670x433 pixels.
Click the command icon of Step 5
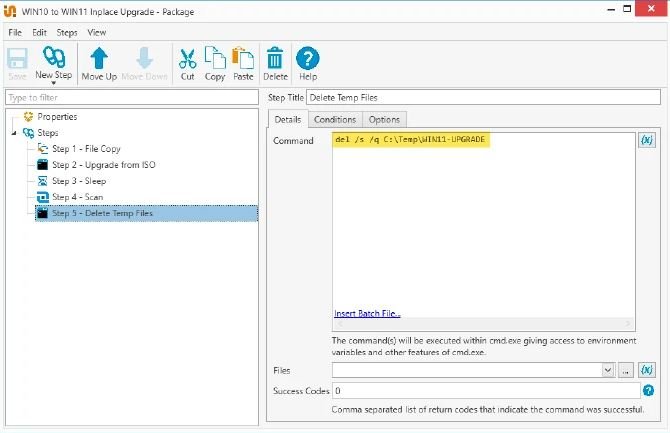(42, 213)
